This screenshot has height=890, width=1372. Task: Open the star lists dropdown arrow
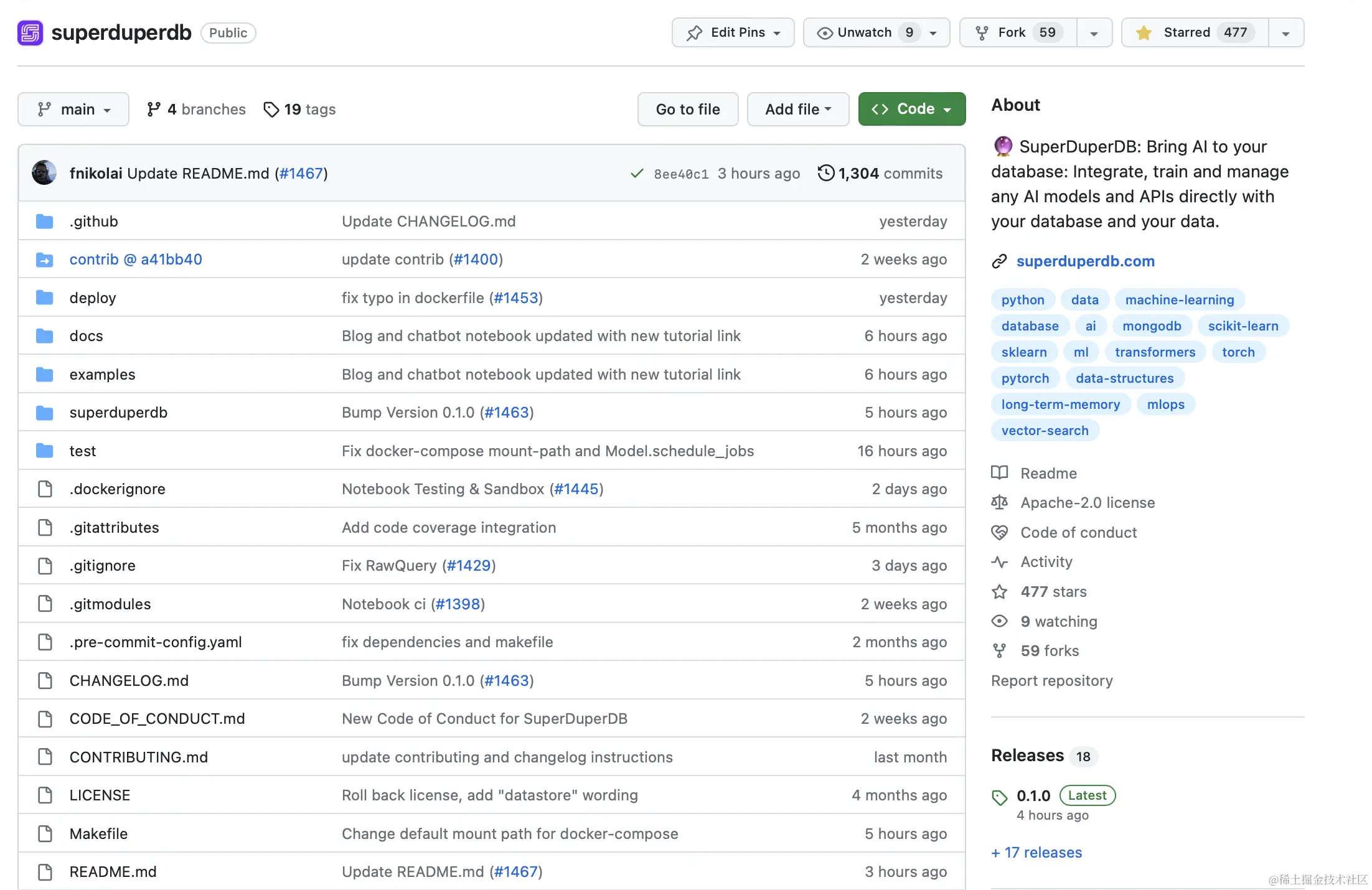point(1286,33)
